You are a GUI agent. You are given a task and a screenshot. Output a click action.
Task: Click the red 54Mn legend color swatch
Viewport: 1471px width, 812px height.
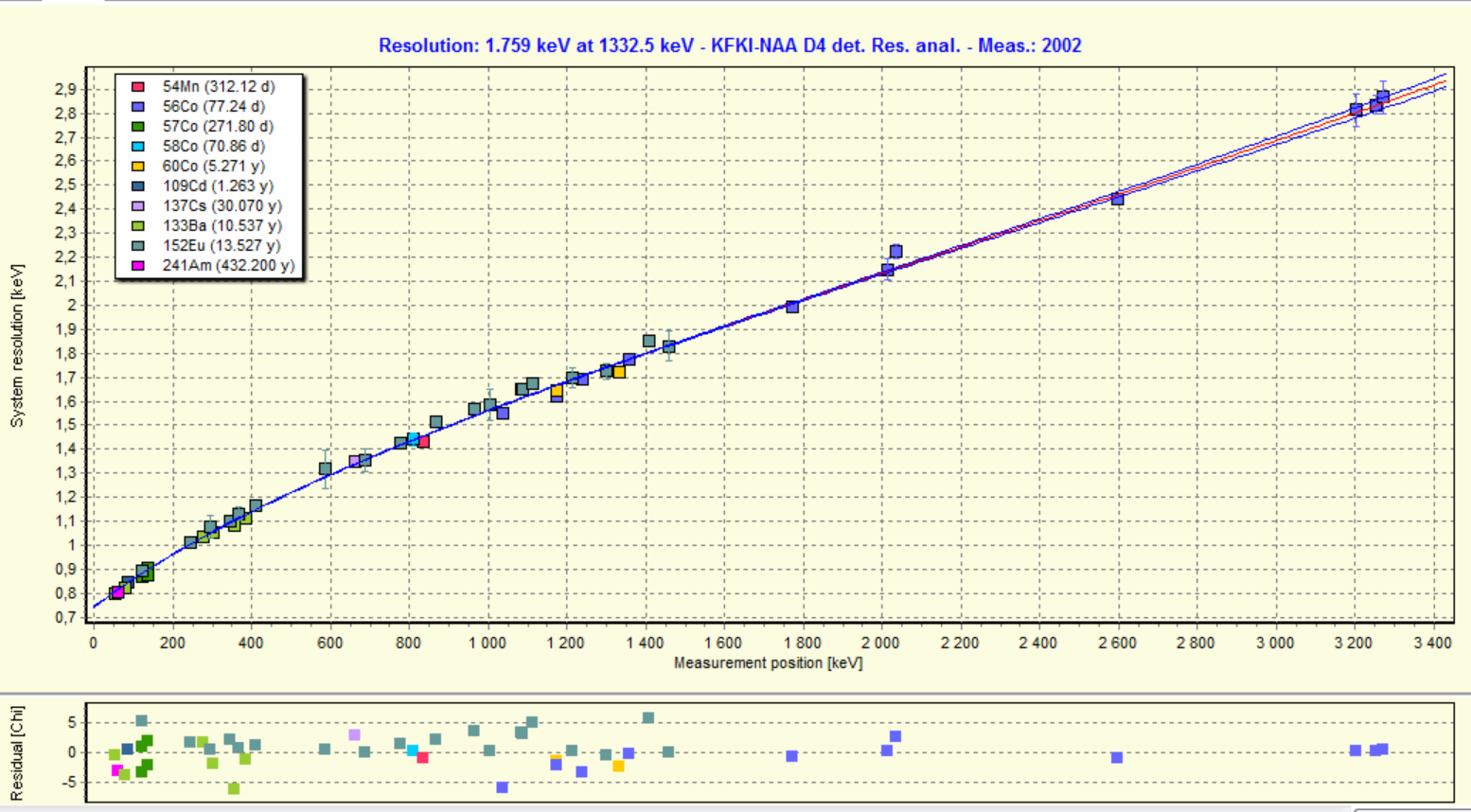tap(137, 87)
